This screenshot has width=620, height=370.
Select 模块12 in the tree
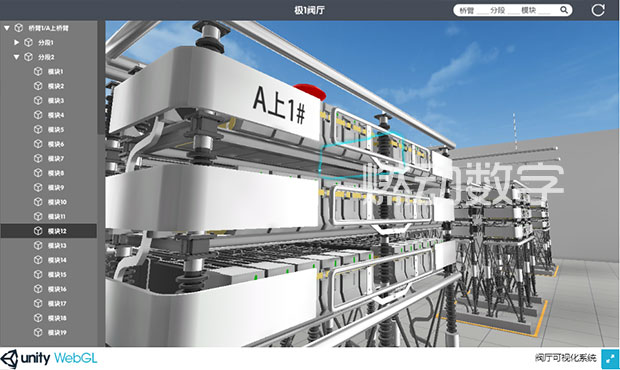pos(49,231)
